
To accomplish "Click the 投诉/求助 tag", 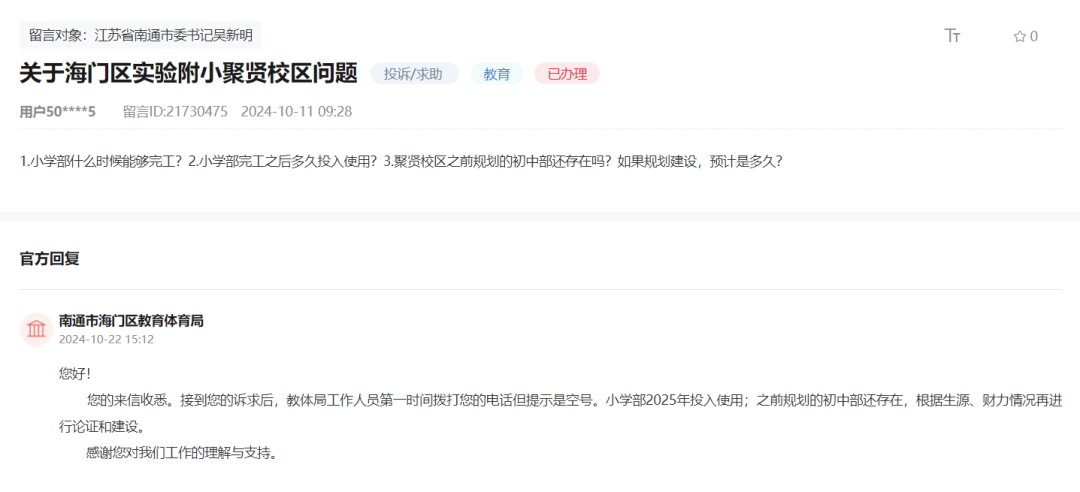I will click(415, 74).
